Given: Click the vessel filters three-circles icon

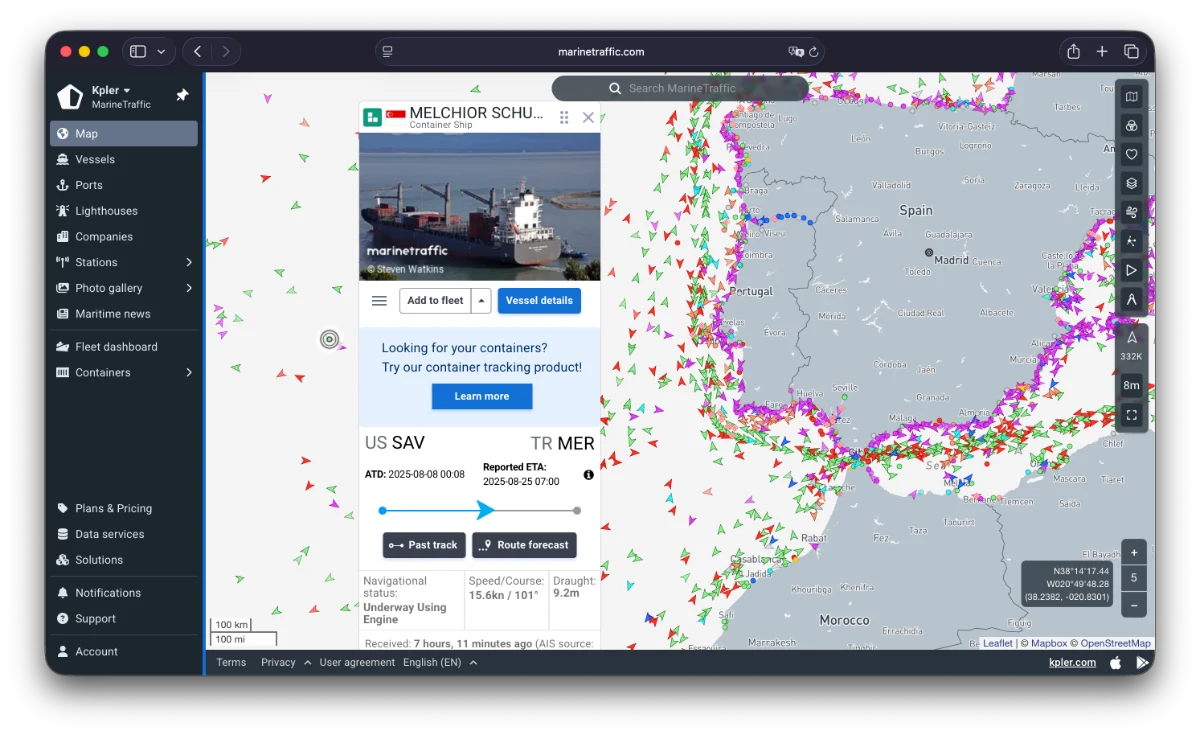Looking at the screenshot, I should pyautogui.click(x=1131, y=126).
